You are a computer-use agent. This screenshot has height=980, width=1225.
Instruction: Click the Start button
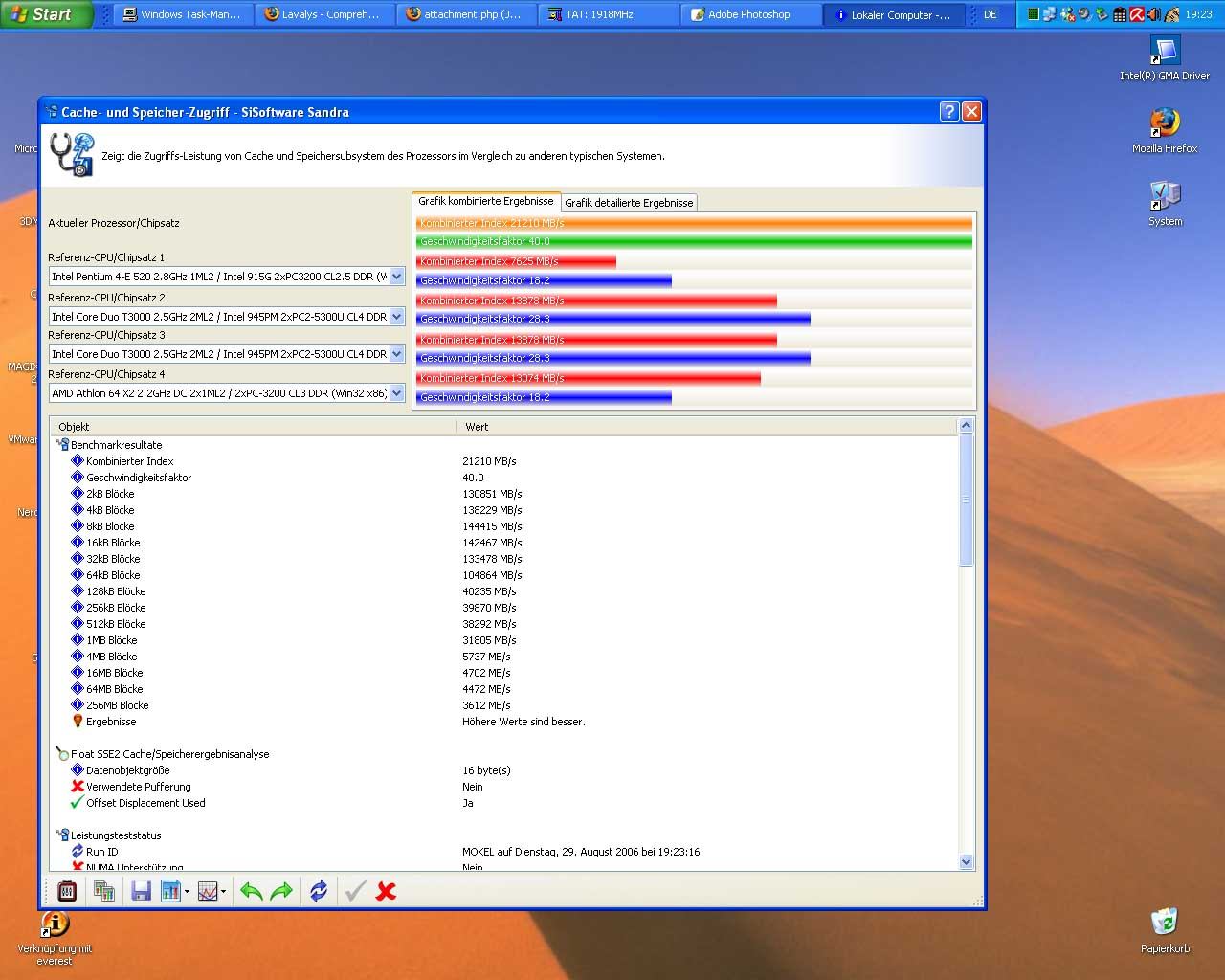(x=44, y=14)
